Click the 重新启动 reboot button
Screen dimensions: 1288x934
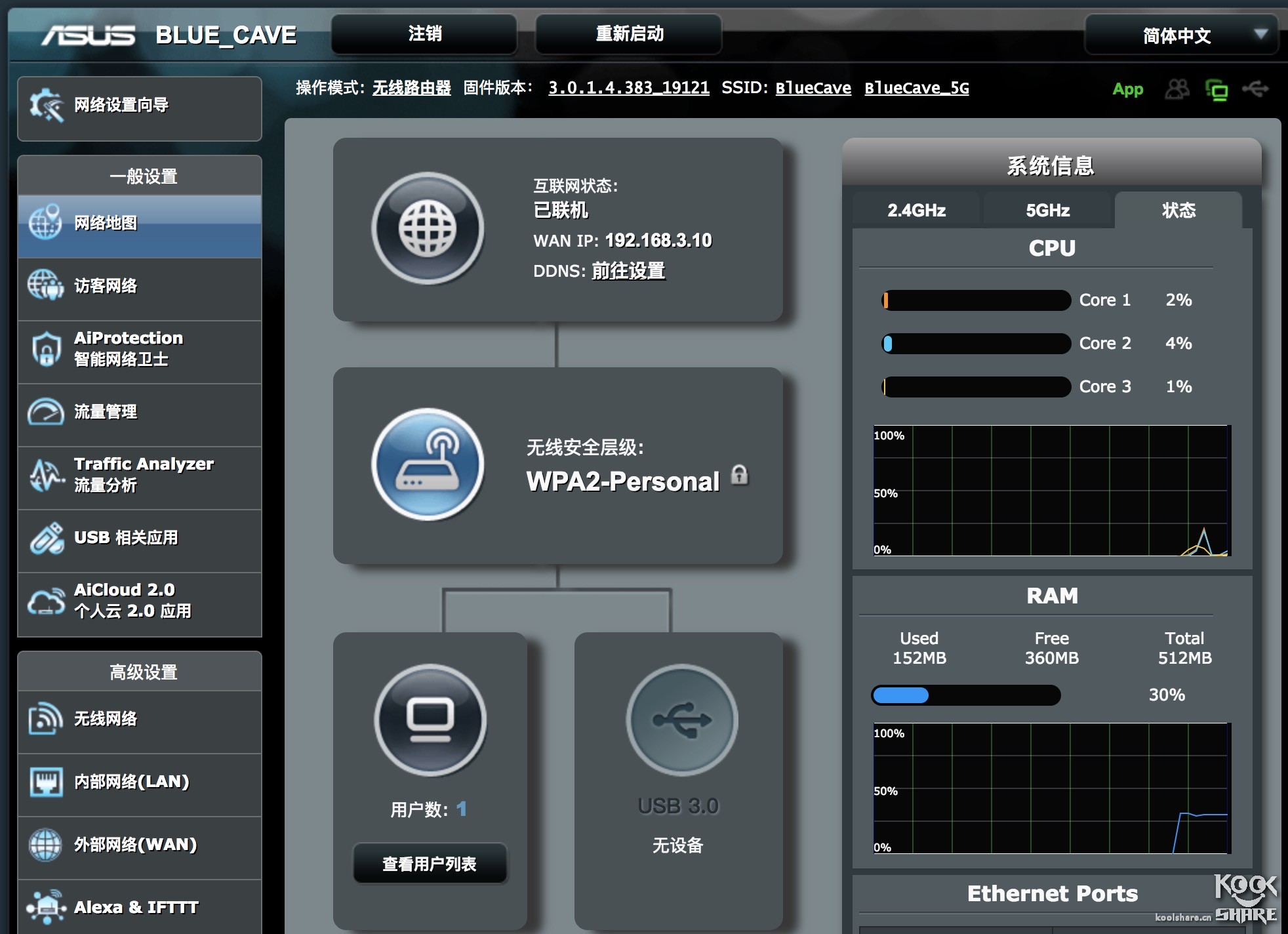629,34
